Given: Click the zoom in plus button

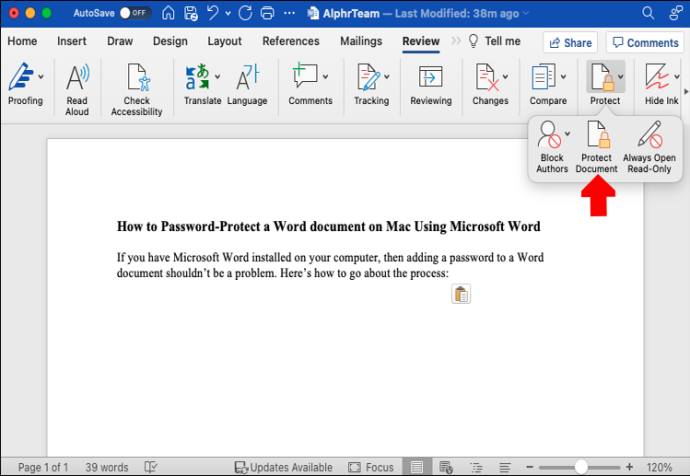Looking at the screenshot, I should pyautogui.click(x=630, y=467).
